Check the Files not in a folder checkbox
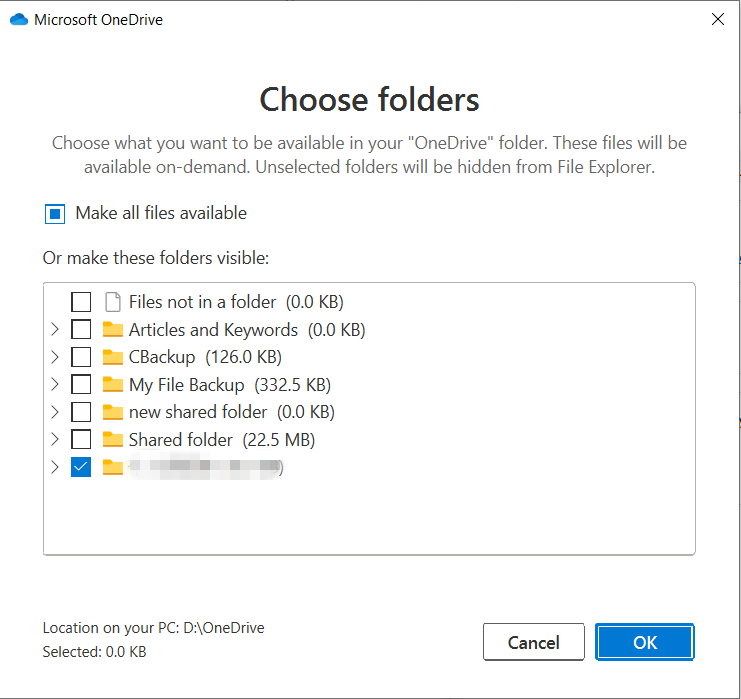The width and height of the screenshot is (741, 699). pyautogui.click(x=81, y=302)
